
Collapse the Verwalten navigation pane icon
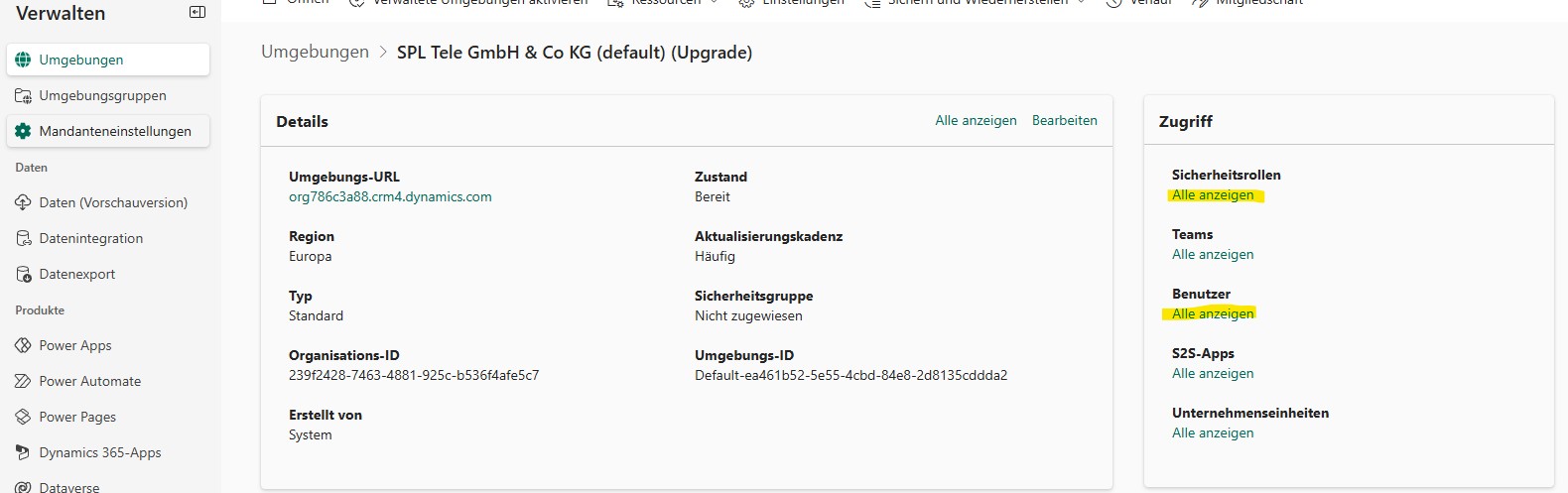click(197, 12)
